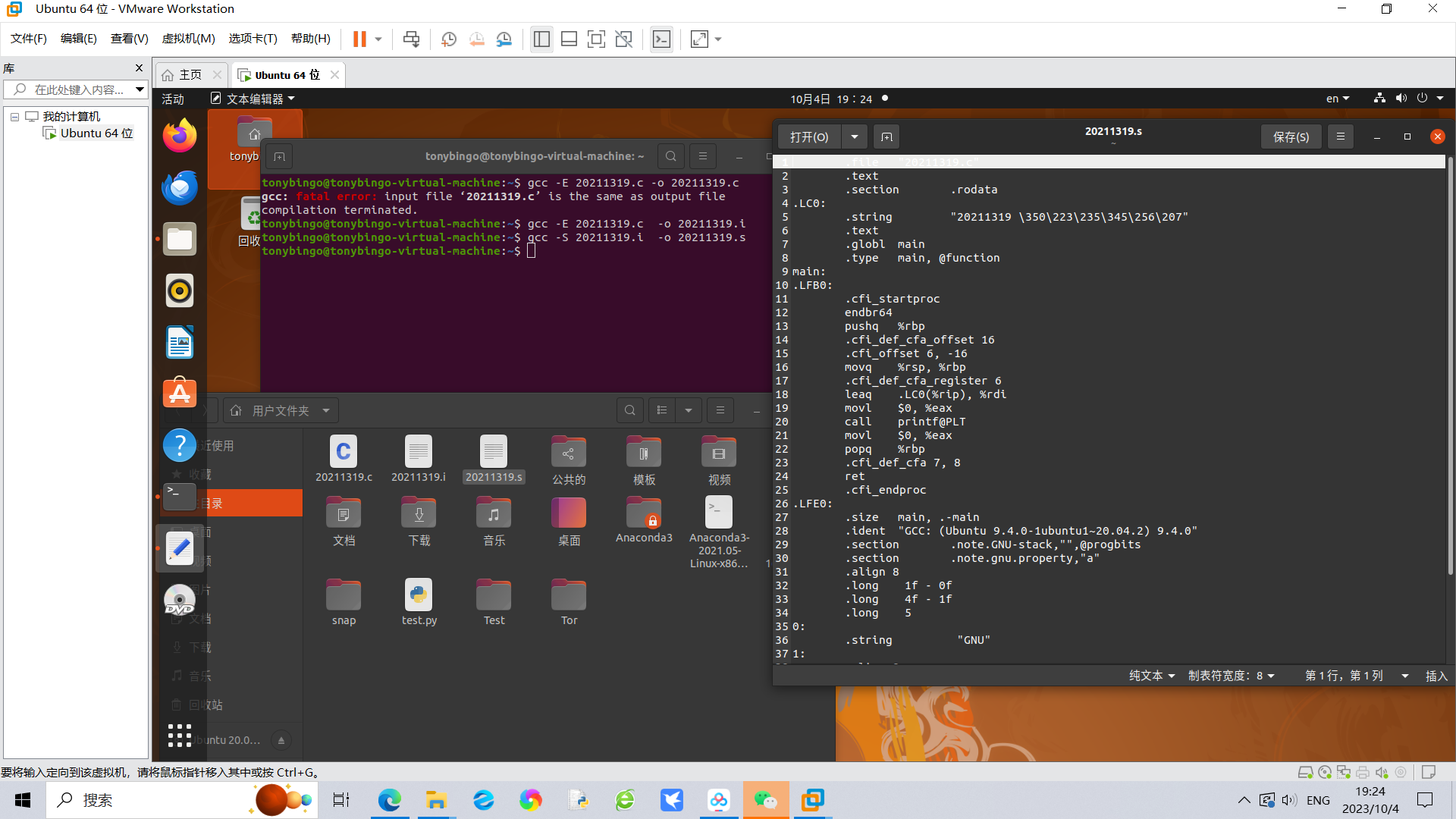This screenshot has height=819, width=1456.
Task: Click the Open button in gedit
Action: 809,136
